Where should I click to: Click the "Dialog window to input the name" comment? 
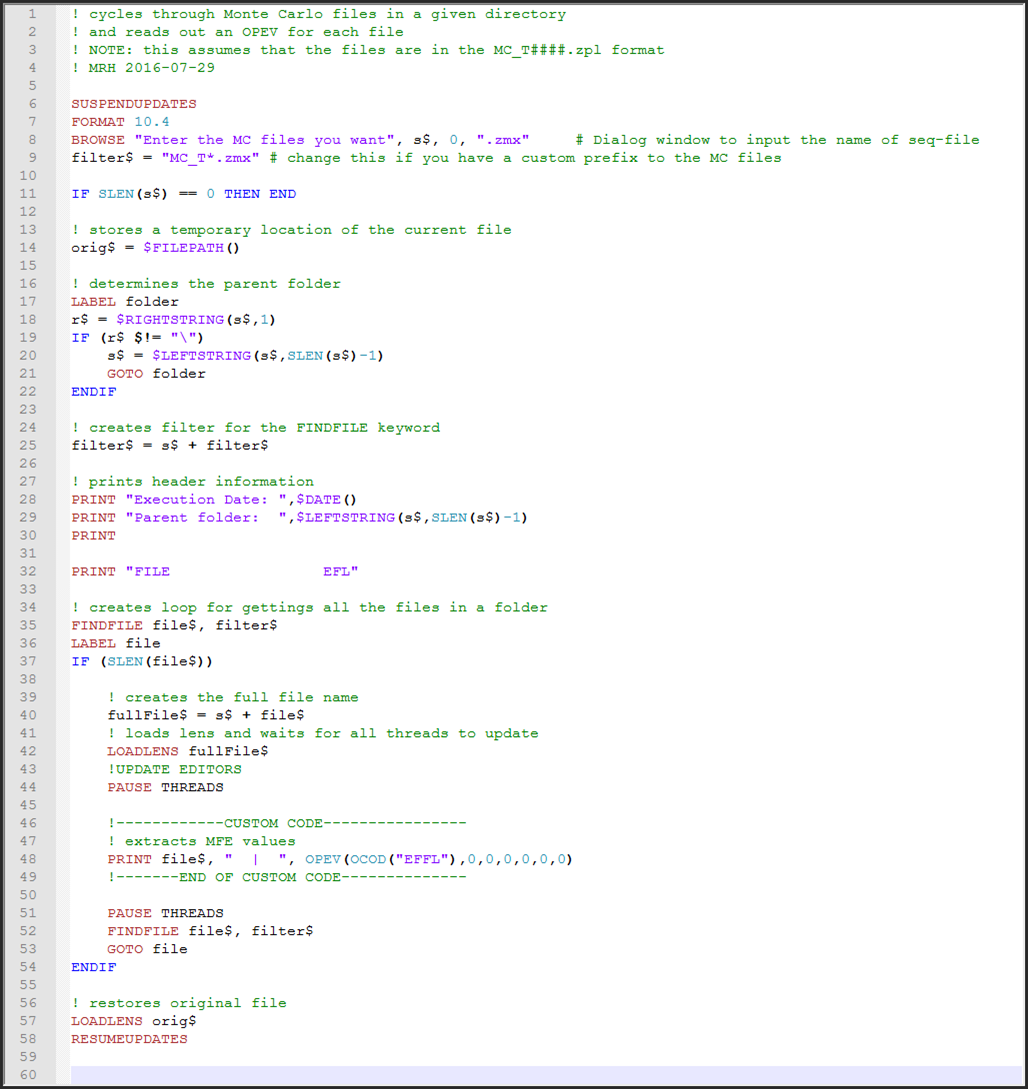tap(778, 140)
